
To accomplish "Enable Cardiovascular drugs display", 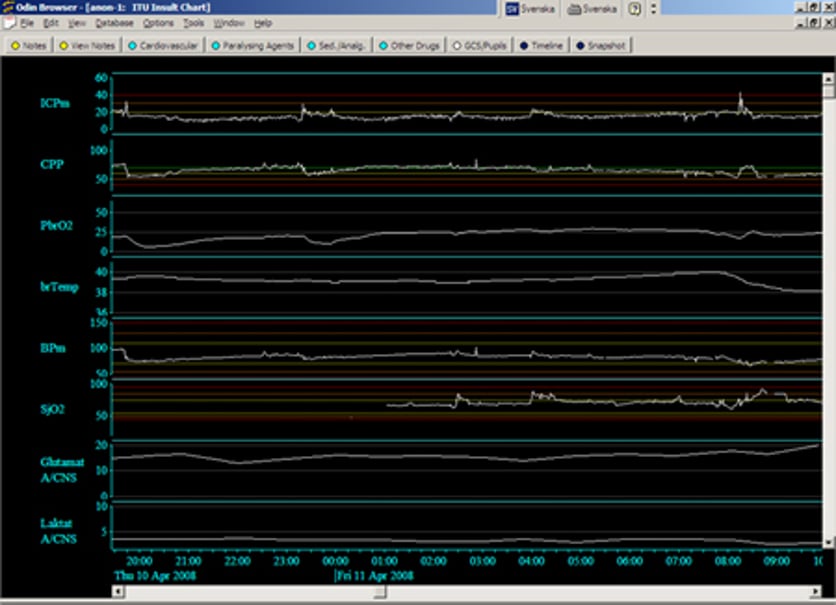I will [164, 46].
